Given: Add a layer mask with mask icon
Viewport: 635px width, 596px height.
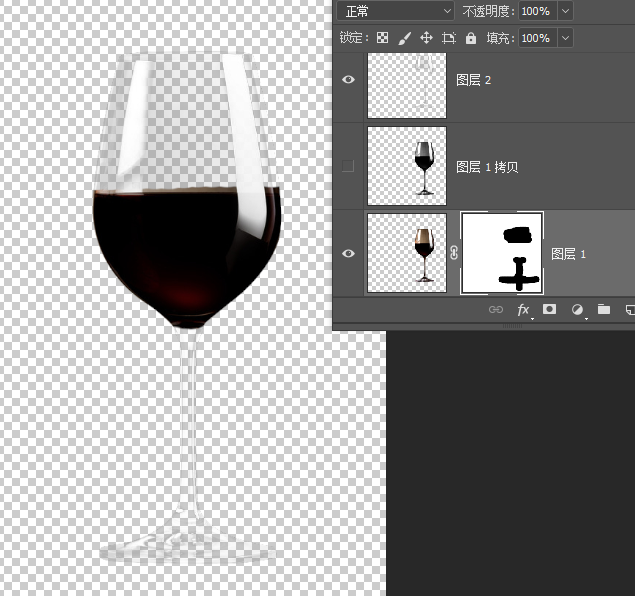Looking at the screenshot, I should 550,310.
